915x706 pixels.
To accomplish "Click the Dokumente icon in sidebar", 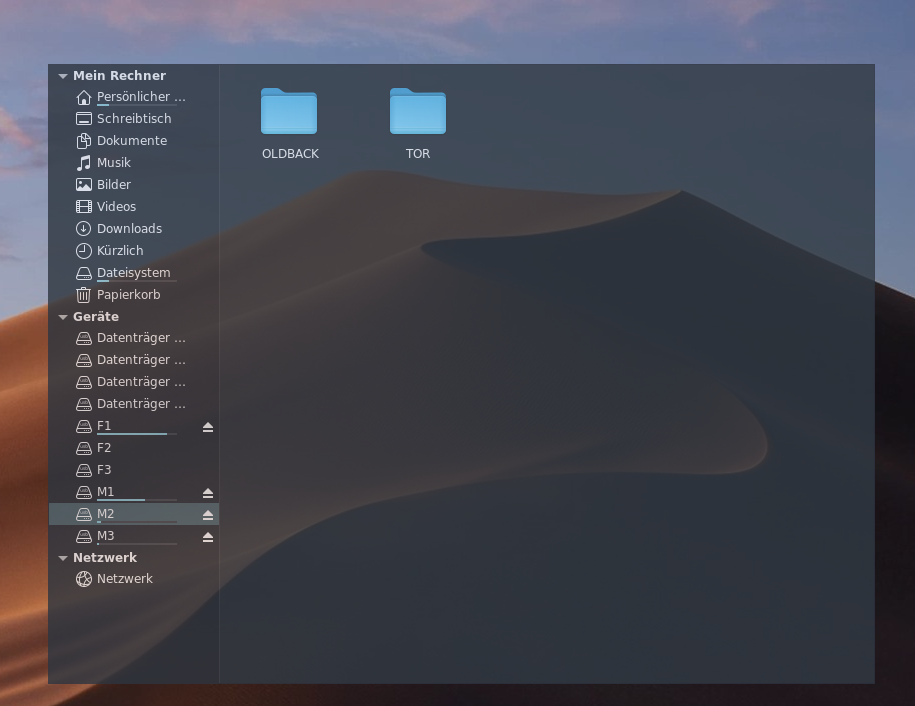I will click(83, 141).
